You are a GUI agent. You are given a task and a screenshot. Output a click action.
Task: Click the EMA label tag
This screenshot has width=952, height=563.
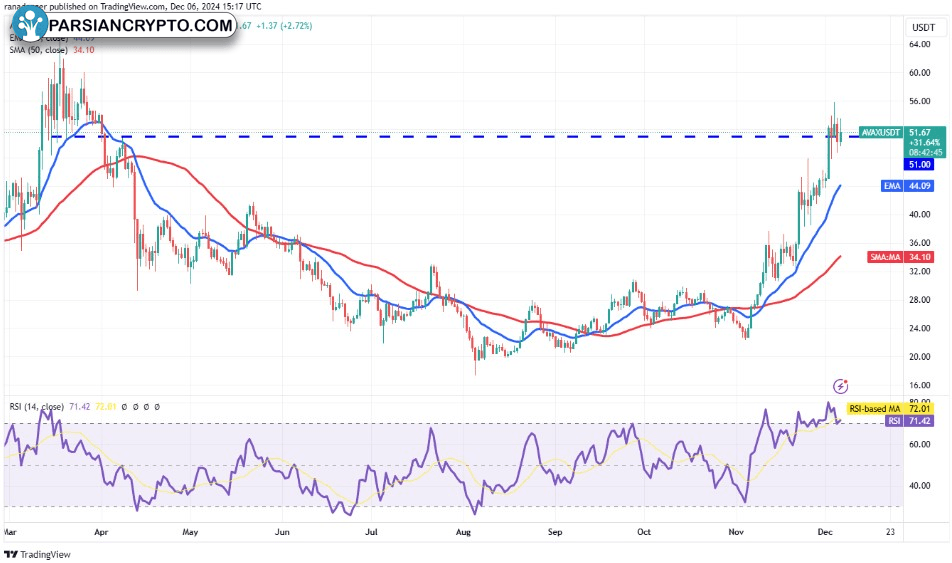(x=891, y=186)
